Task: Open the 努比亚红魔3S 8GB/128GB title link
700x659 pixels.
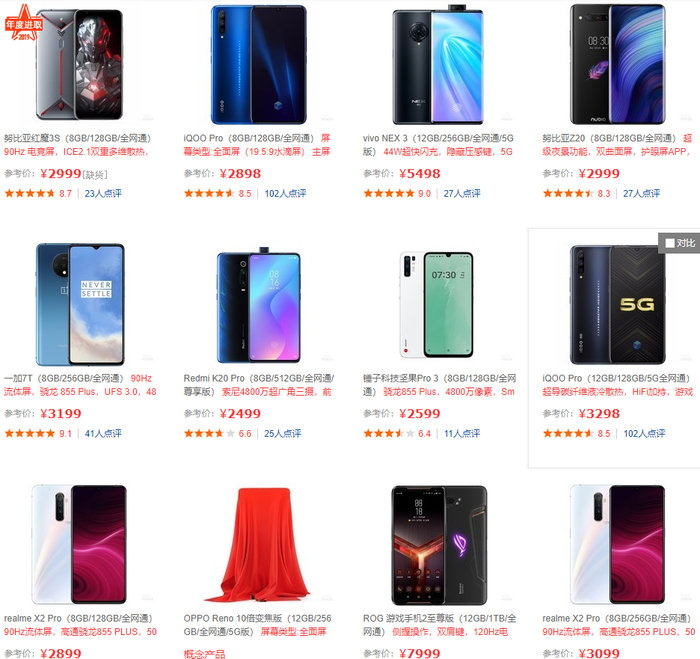Action: [x=78, y=138]
